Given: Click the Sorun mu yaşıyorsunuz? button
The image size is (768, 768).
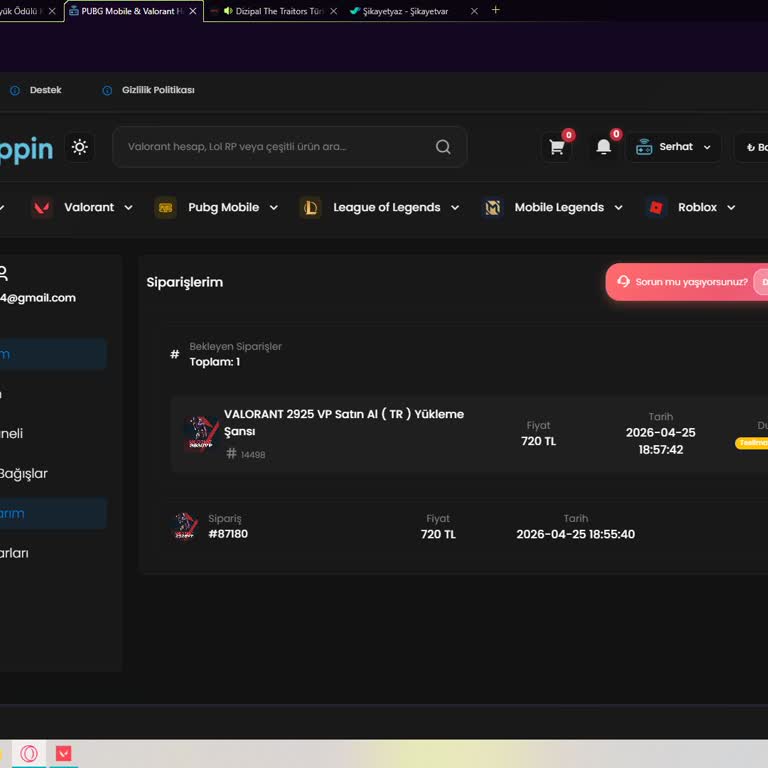Looking at the screenshot, I should tap(691, 282).
